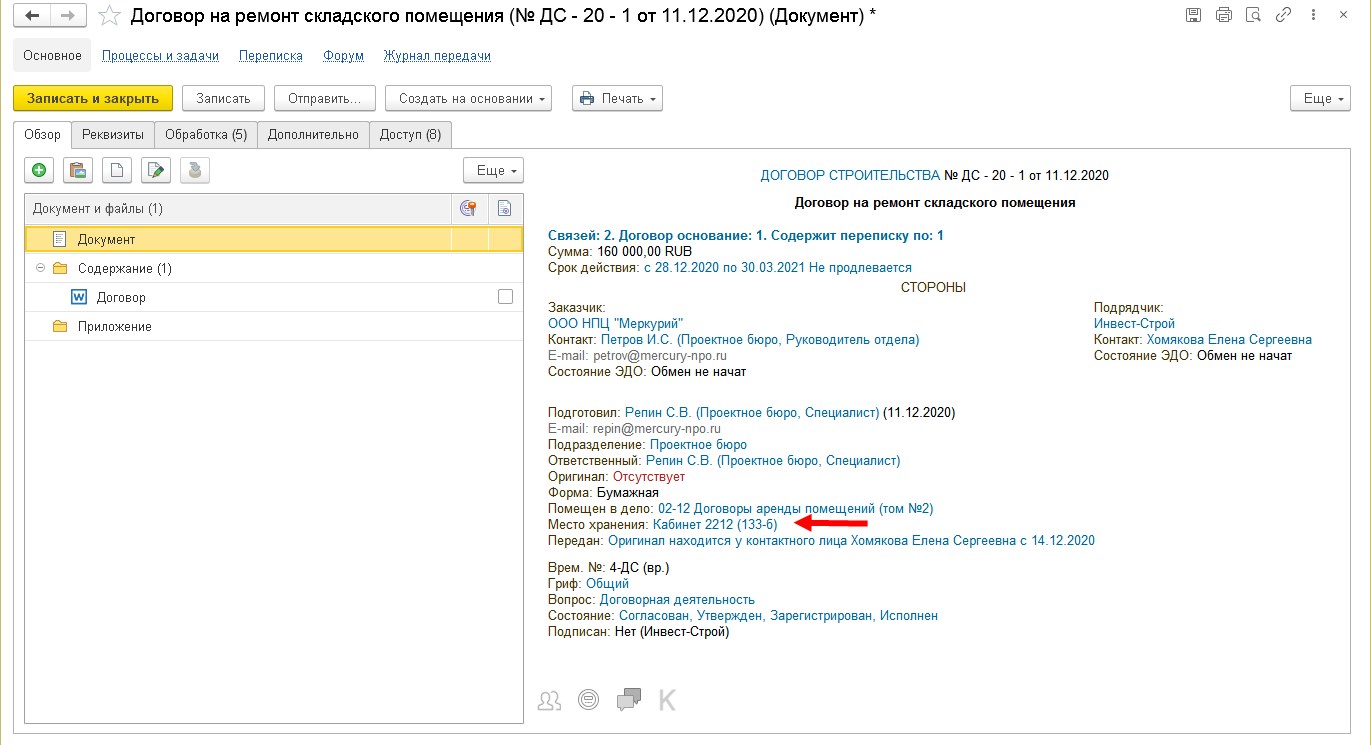This screenshot has height=745, width=1371.
Task: Open the Инвест-Строй contractor link
Action: (1134, 324)
